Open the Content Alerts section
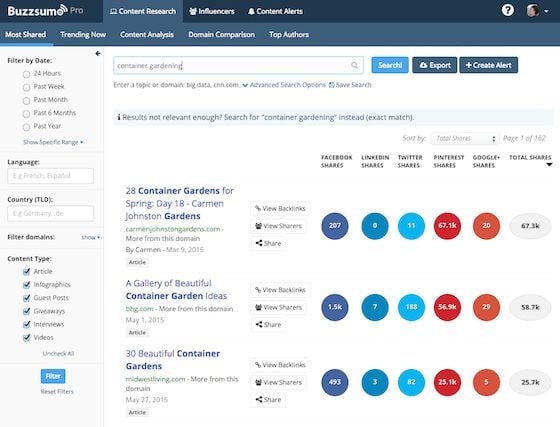The width and height of the screenshot is (560, 427). pos(275,11)
